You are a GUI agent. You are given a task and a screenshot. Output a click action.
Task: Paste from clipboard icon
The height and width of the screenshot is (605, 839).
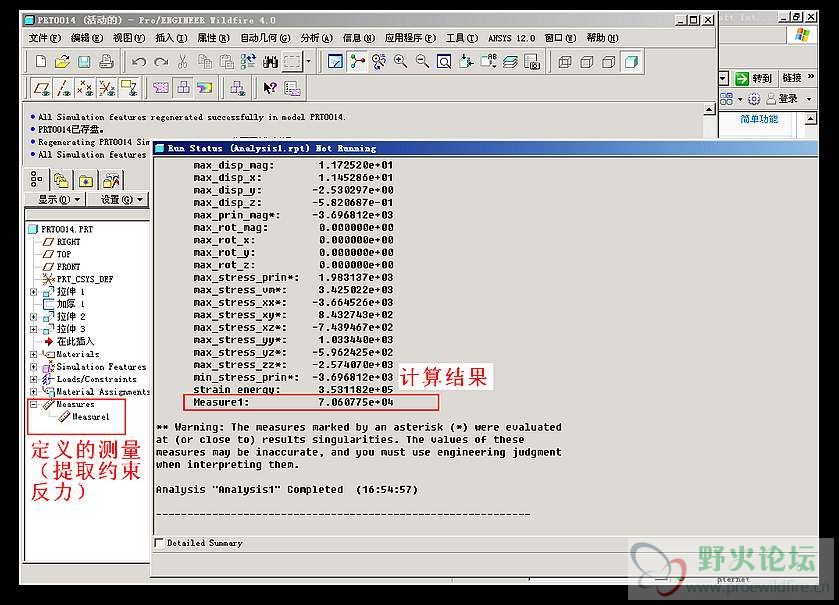pos(226,62)
